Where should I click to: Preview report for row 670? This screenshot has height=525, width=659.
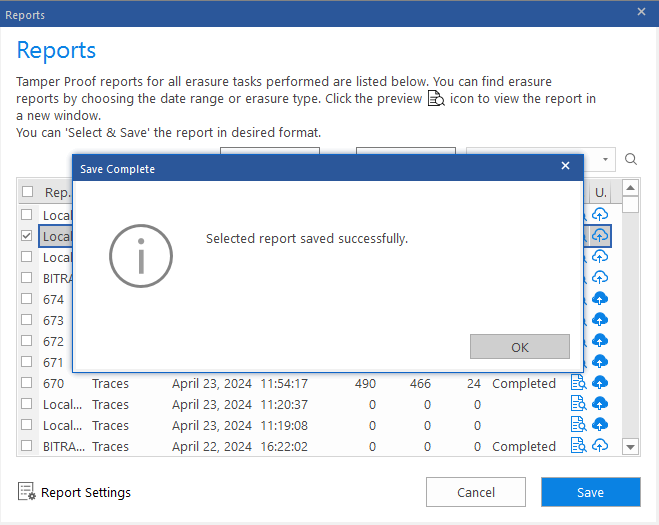tap(578, 383)
